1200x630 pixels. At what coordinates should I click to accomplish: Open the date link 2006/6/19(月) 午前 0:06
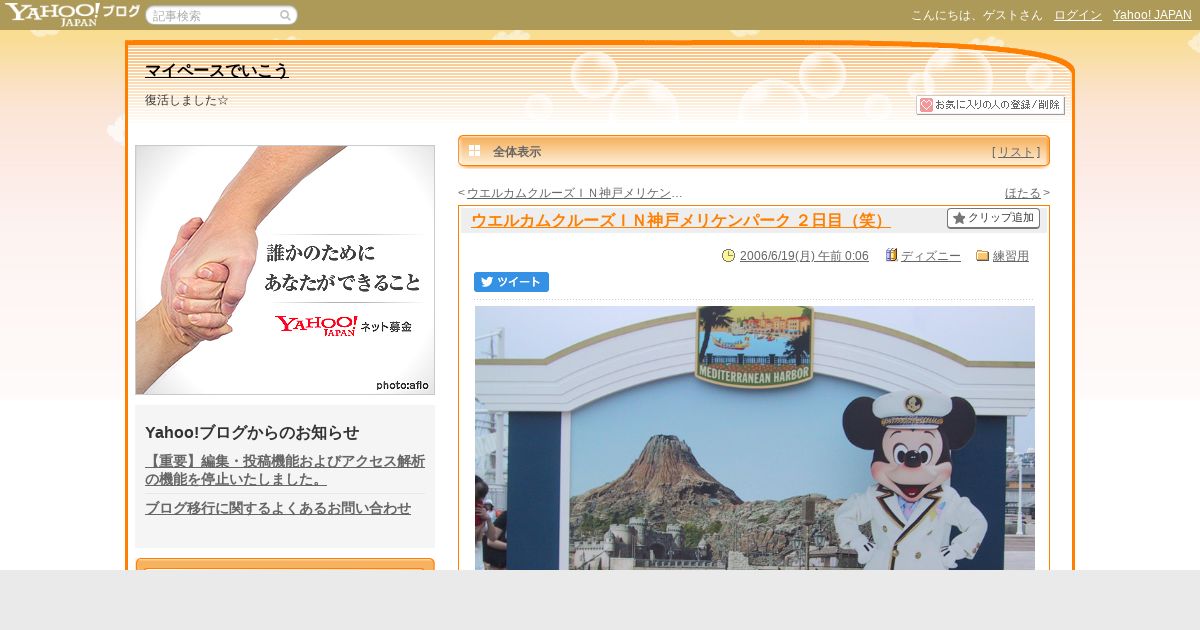pos(804,256)
